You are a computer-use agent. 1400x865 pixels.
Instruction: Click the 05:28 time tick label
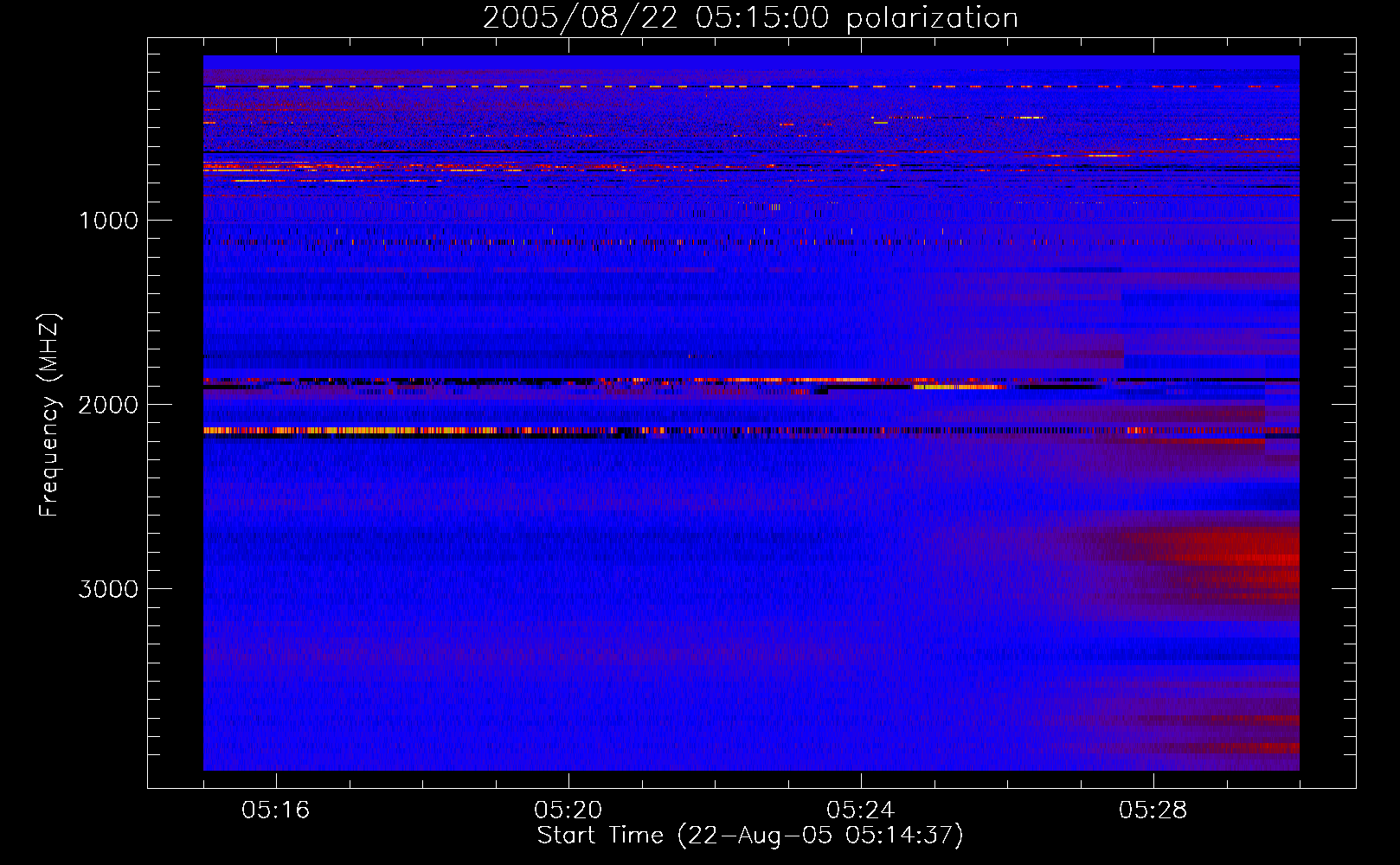click(x=1153, y=811)
